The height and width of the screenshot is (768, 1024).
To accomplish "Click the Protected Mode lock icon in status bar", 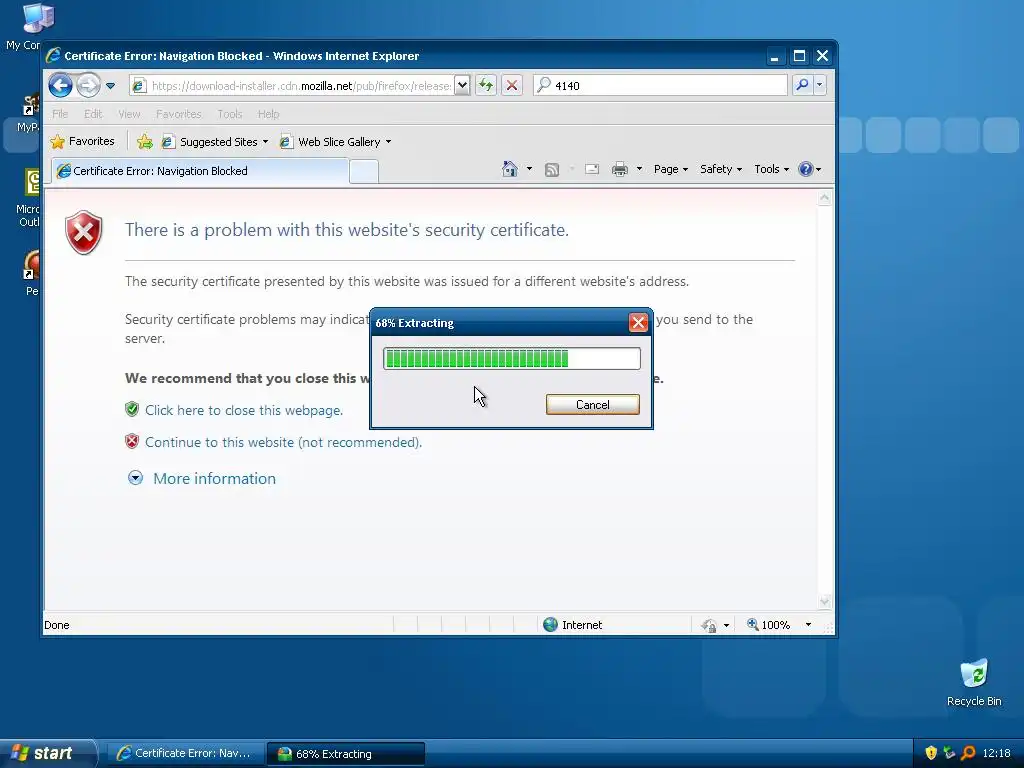I will 709,625.
